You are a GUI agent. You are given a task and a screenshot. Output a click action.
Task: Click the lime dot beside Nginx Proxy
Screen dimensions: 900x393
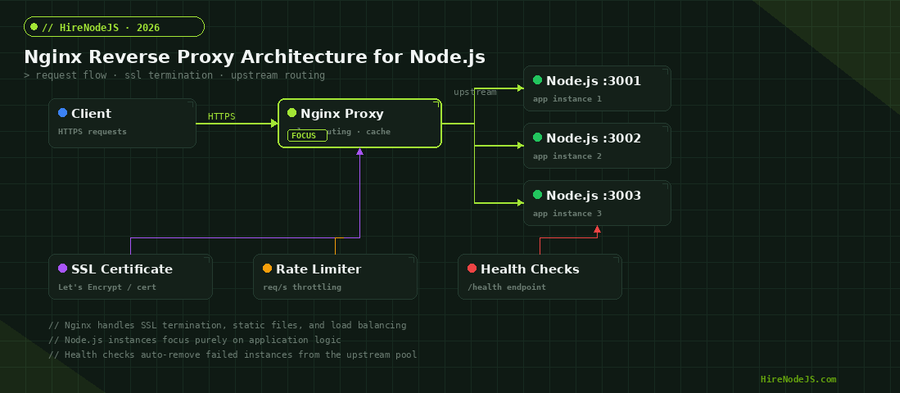click(292, 113)
